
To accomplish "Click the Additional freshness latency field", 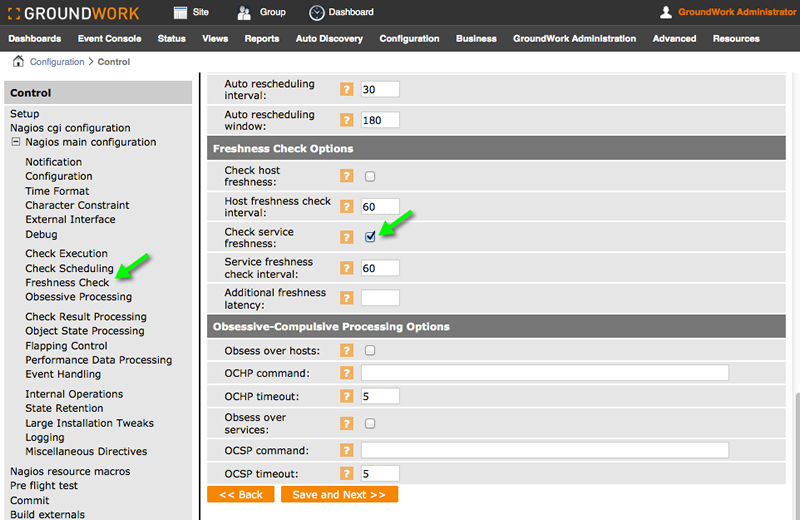I will (380, 298).
